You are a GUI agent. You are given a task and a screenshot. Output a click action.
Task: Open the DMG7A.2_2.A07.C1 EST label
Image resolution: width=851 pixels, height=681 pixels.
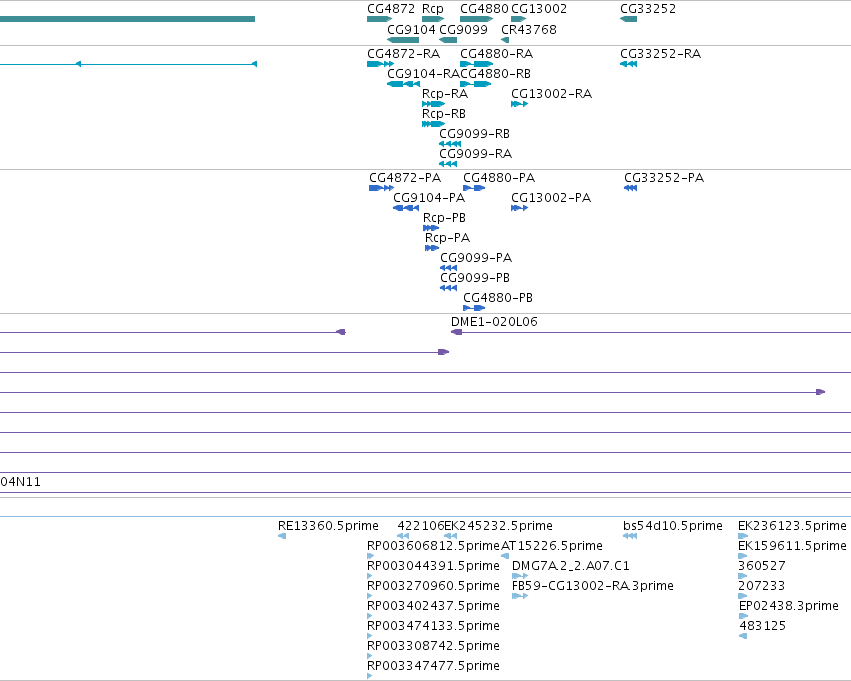coord(571,566)
